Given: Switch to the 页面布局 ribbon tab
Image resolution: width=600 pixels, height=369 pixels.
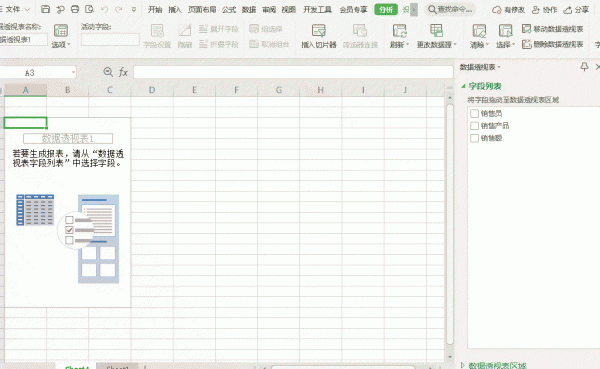Looking at the screenshot, I should click(x=202, y=10).
